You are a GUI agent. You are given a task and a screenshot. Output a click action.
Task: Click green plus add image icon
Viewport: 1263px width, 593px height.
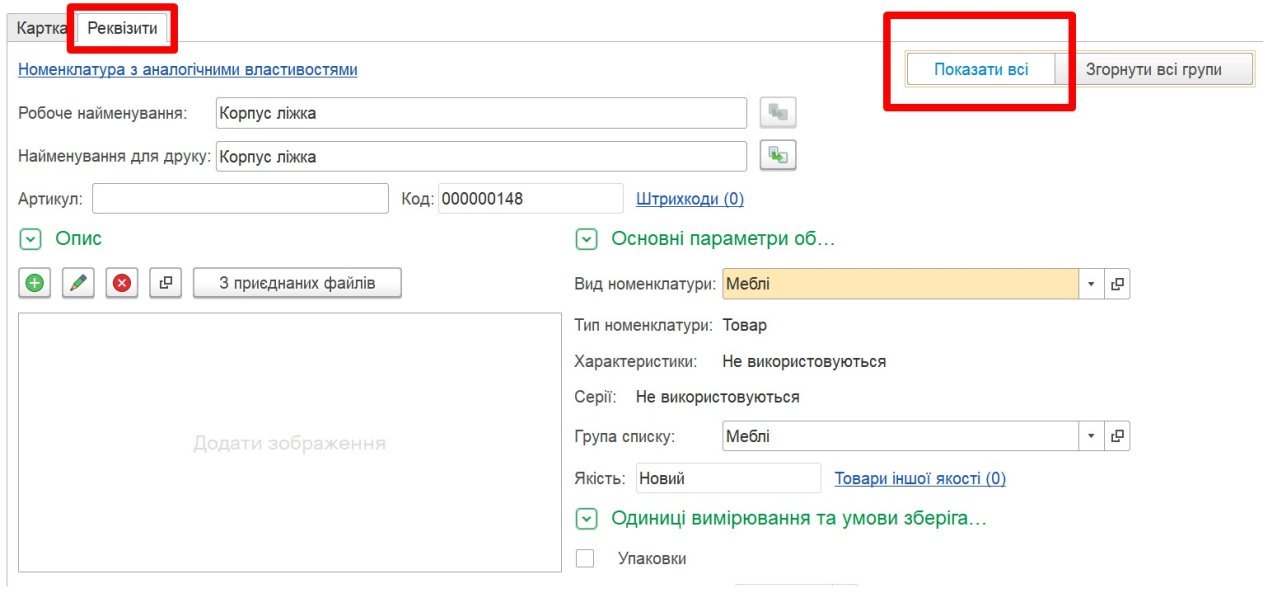tap(35, 283)
